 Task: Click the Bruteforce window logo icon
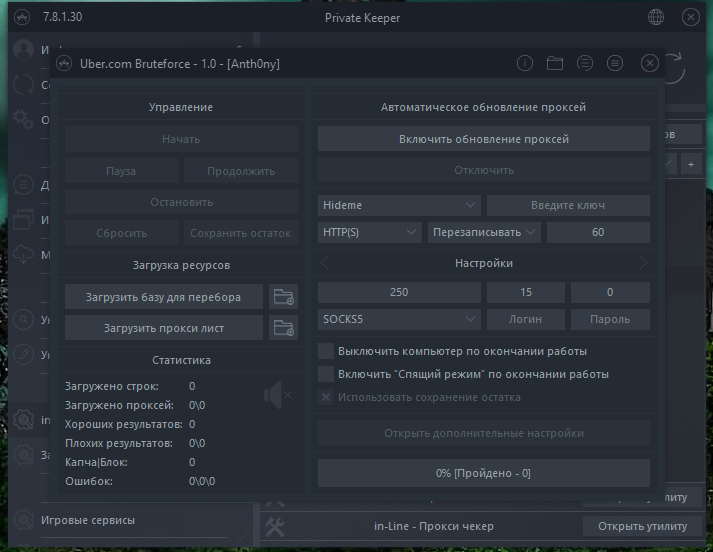(x=64, y=63)
